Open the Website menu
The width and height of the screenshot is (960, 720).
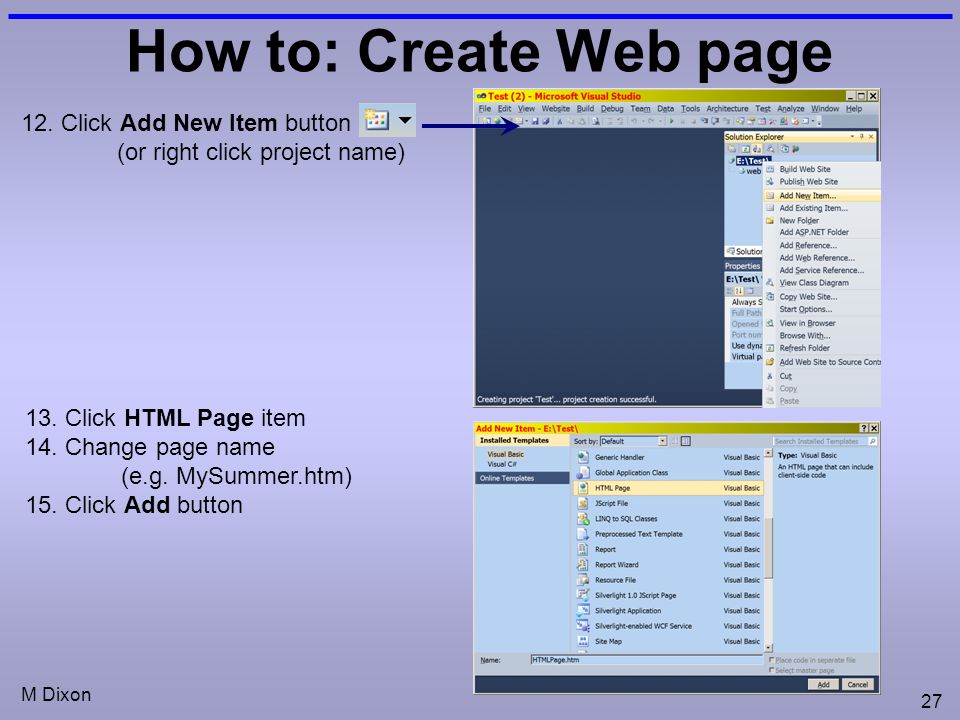(555, 108)
